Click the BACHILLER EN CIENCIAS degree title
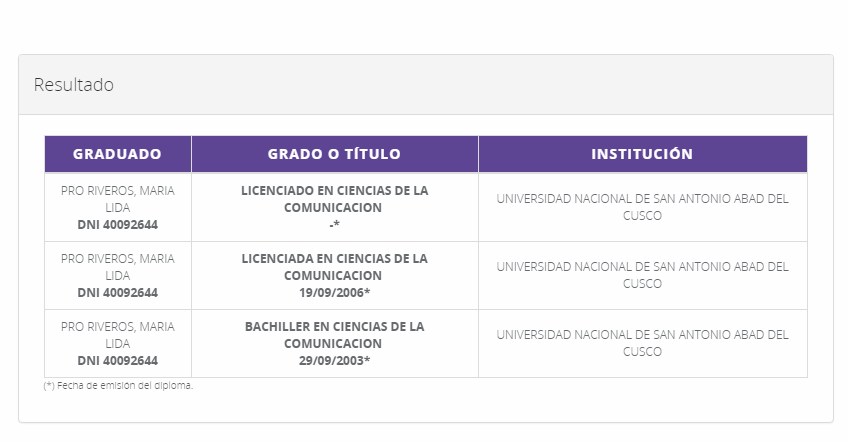The image size is (848, 442). point(334,334)
